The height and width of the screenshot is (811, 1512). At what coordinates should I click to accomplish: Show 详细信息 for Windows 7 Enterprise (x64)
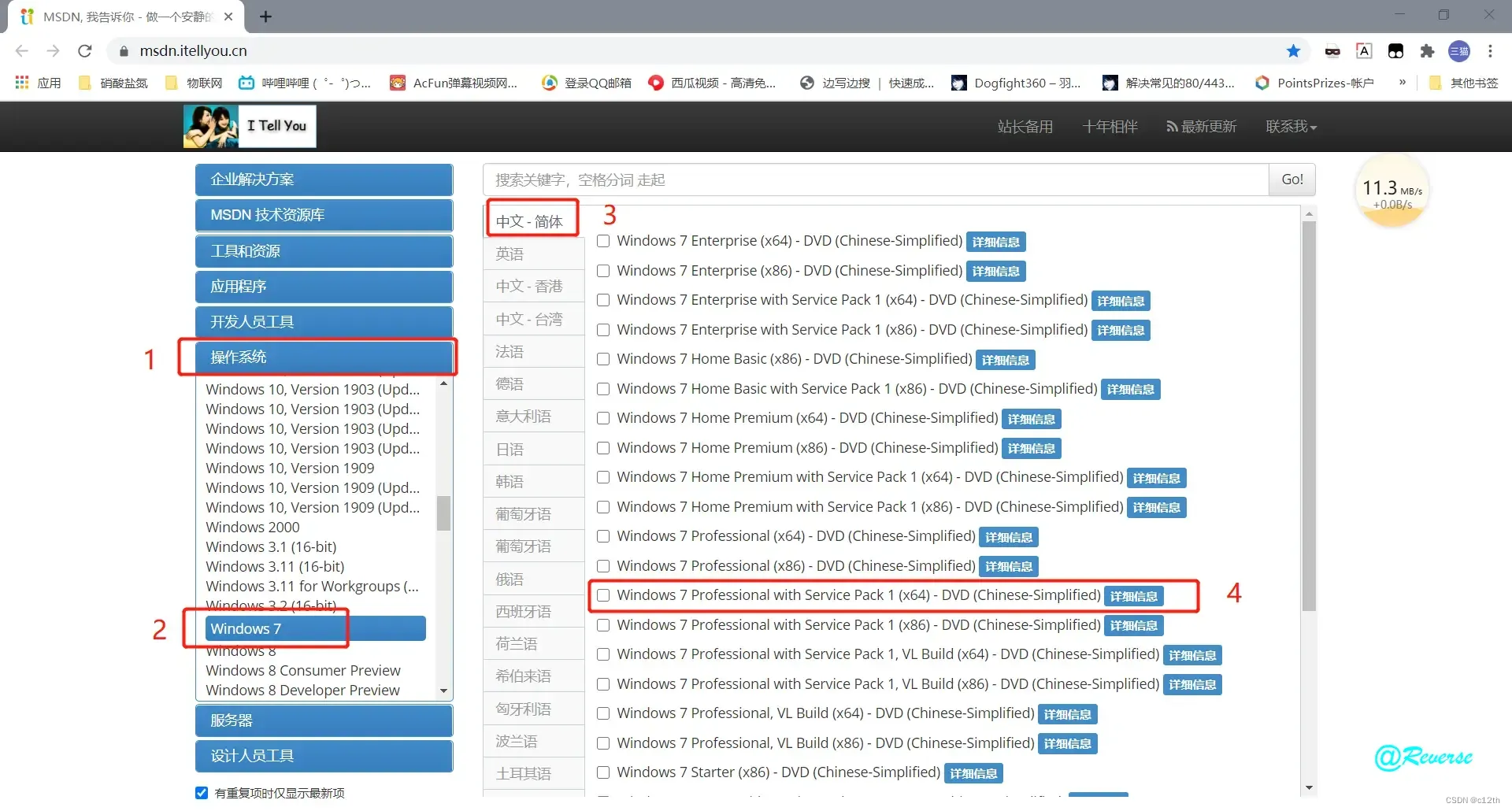point(995,243)
